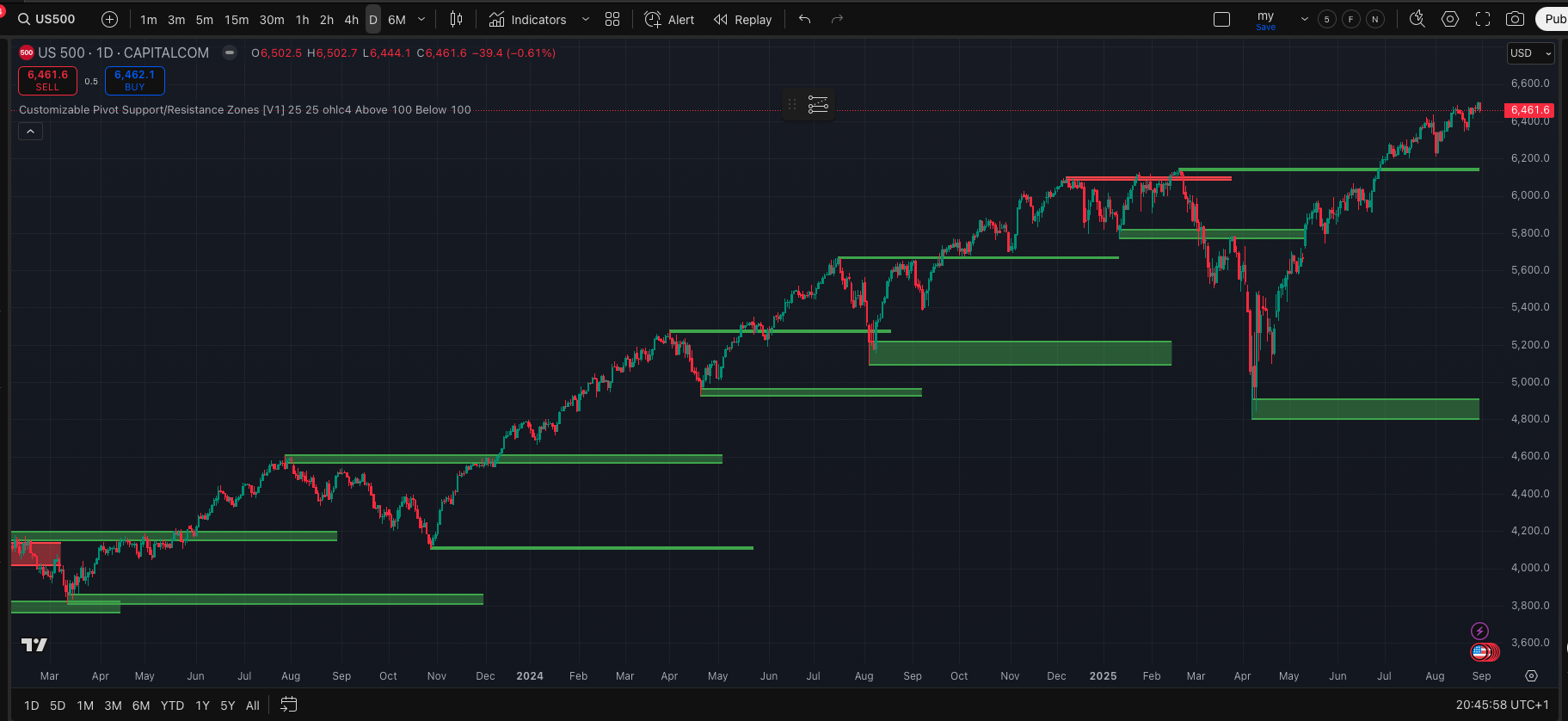1568x721 pixels.
Task: Select the 6M timeframe
Action: pos(397,19)
